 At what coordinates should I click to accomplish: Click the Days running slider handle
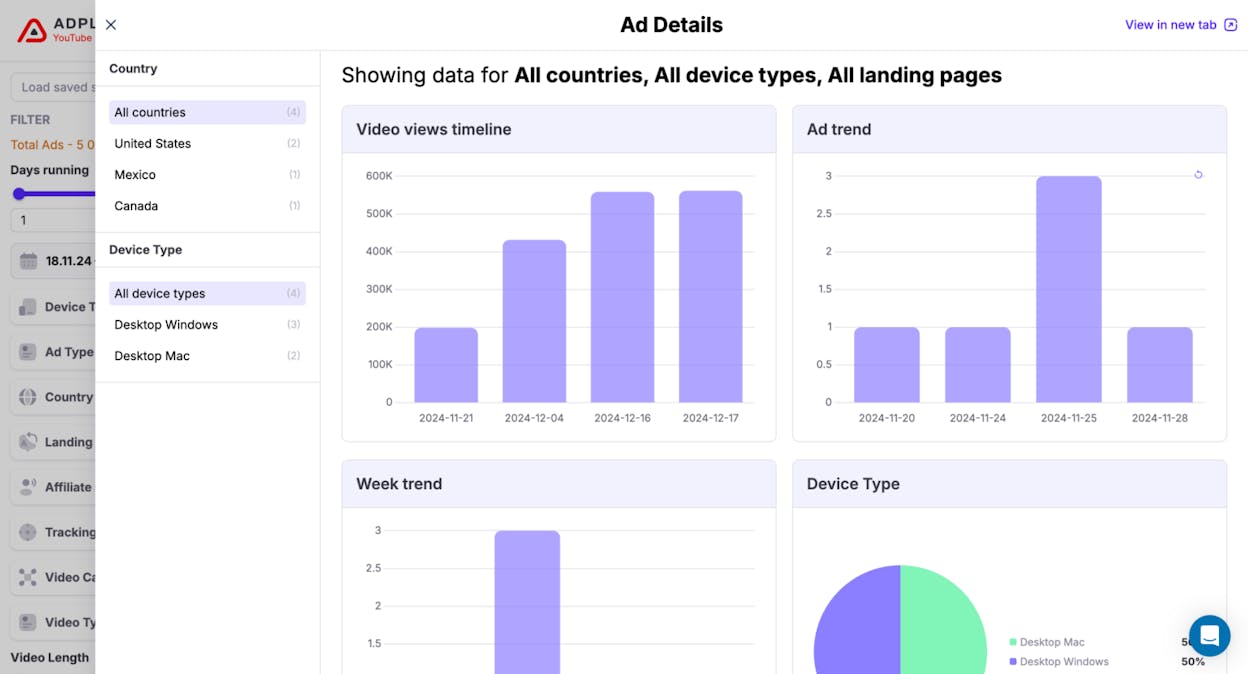tap(19, 193)
